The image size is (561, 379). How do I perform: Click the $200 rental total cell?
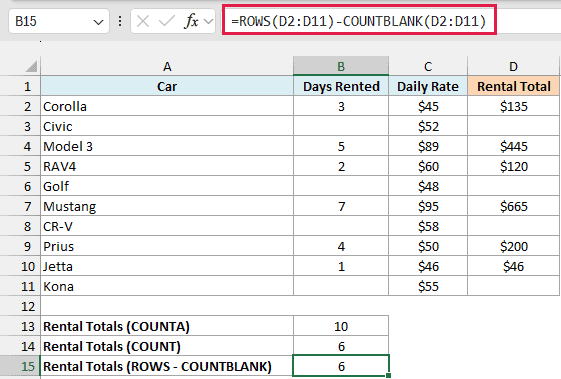[x=513, y=247]
